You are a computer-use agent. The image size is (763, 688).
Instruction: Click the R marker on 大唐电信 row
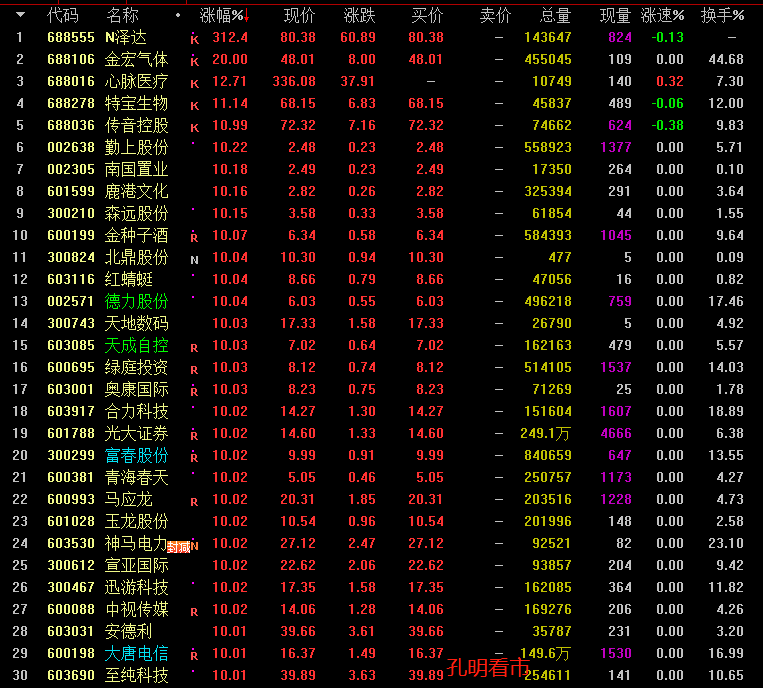(x=194, y=655)
